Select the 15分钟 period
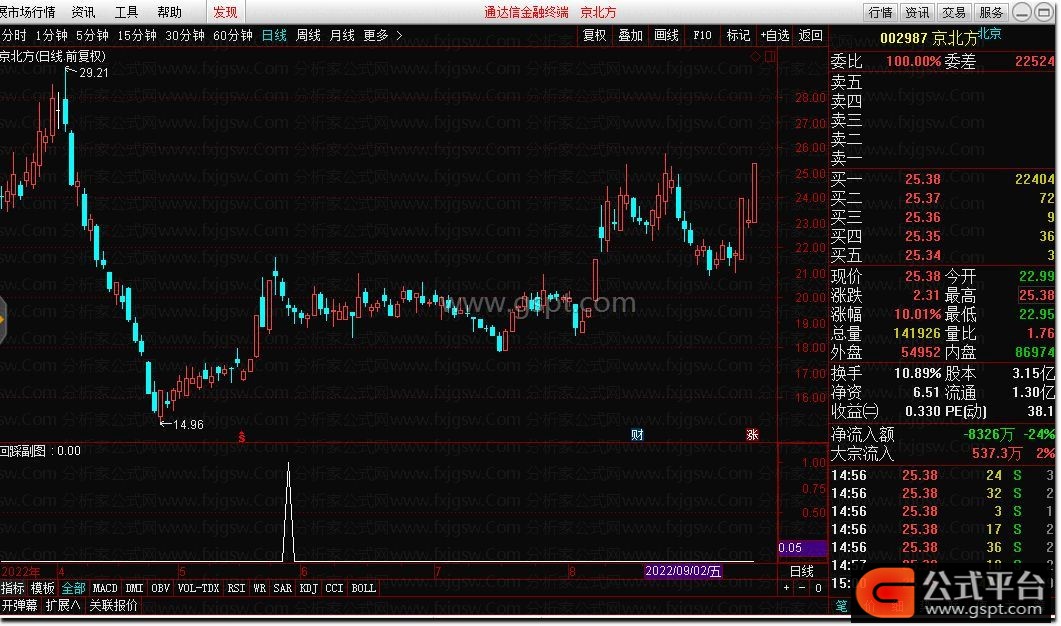 point(137,35)
